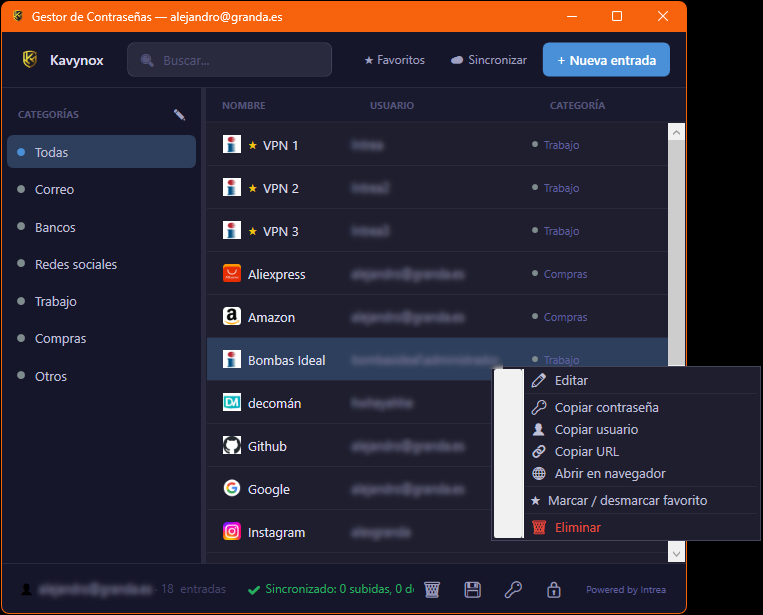Click the edit categories pencil icon
763x615 pixels.
179,115
